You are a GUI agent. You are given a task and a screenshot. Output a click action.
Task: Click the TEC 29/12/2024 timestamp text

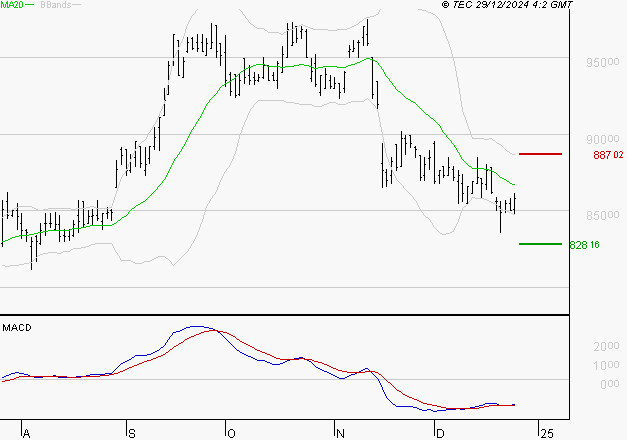[x=507, y=5]
